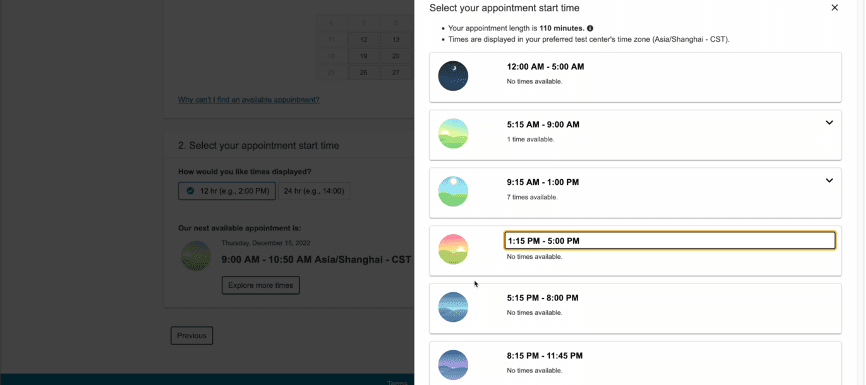The image size is (866, 385).
Task: Click the 5:15 PM - 8:00 PM time block
Action: [635, 308]
